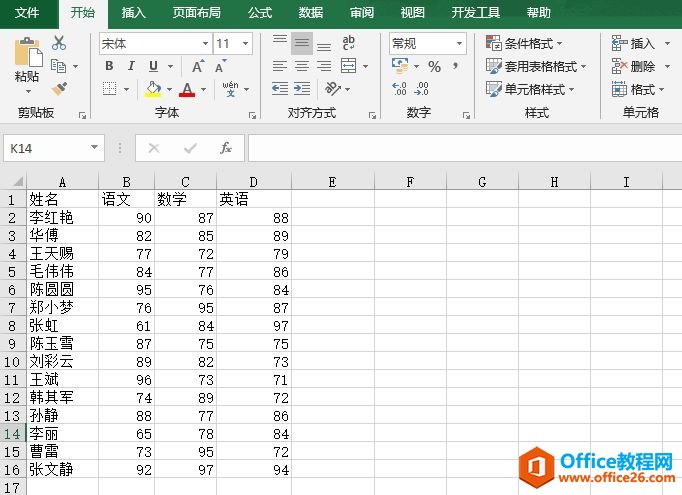Image resolution: width=682 pixels, height=495 pixels.
Task: Increase font size with large A
Action: click(197, 66)
